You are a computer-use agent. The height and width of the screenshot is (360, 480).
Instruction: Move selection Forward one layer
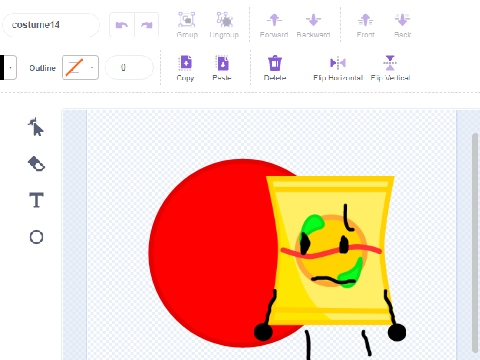click(x=274, y=25)
